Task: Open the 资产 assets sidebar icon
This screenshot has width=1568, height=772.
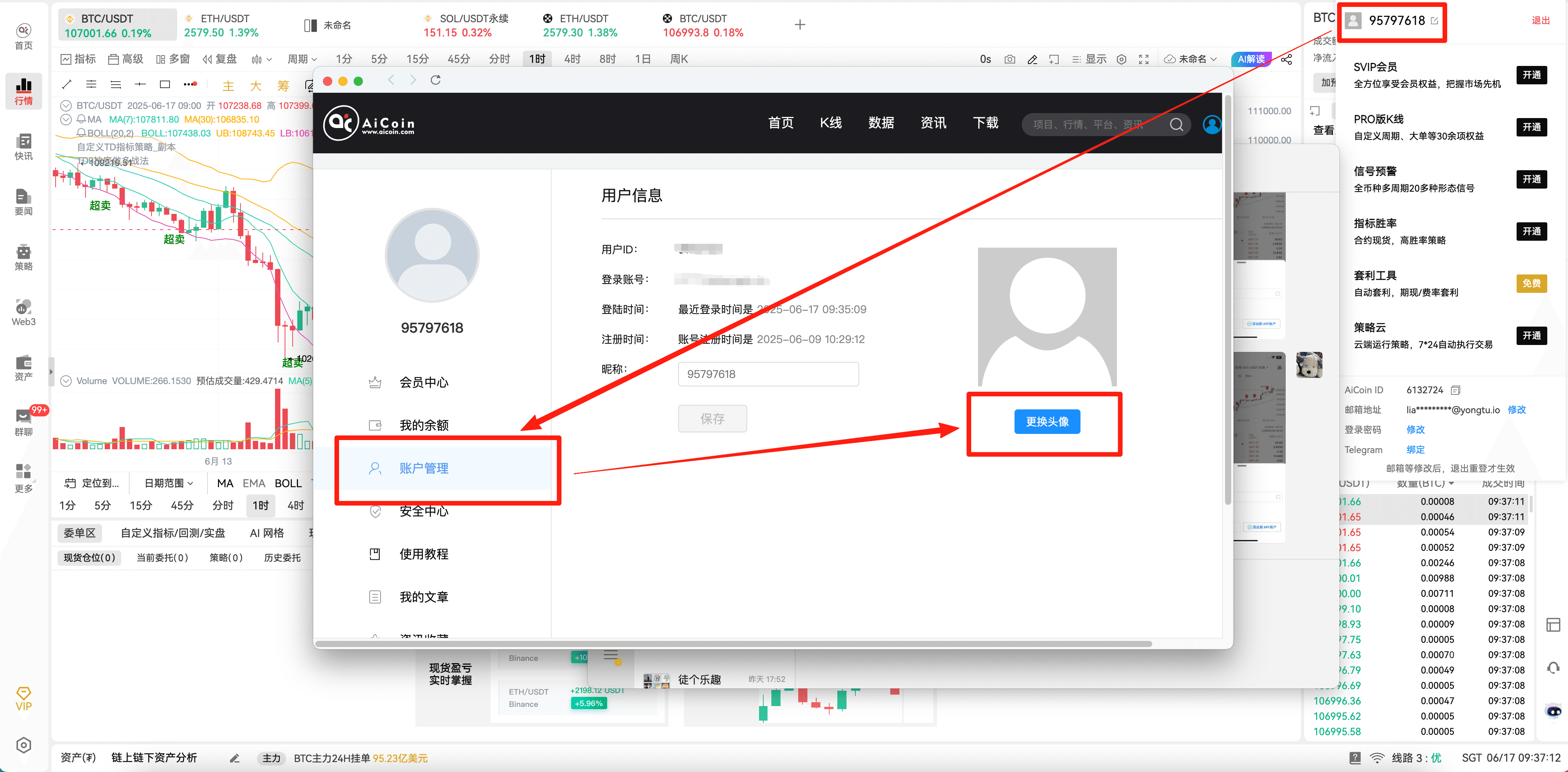Action: (x=23, y=368)
